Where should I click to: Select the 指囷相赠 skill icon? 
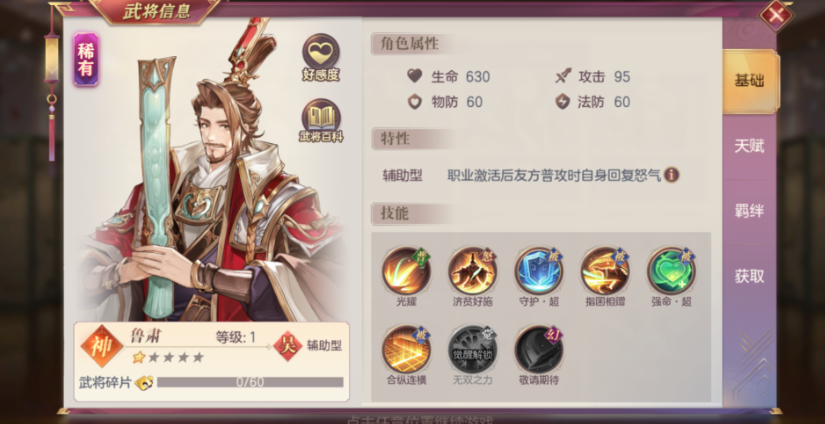(x=605, y=271)
